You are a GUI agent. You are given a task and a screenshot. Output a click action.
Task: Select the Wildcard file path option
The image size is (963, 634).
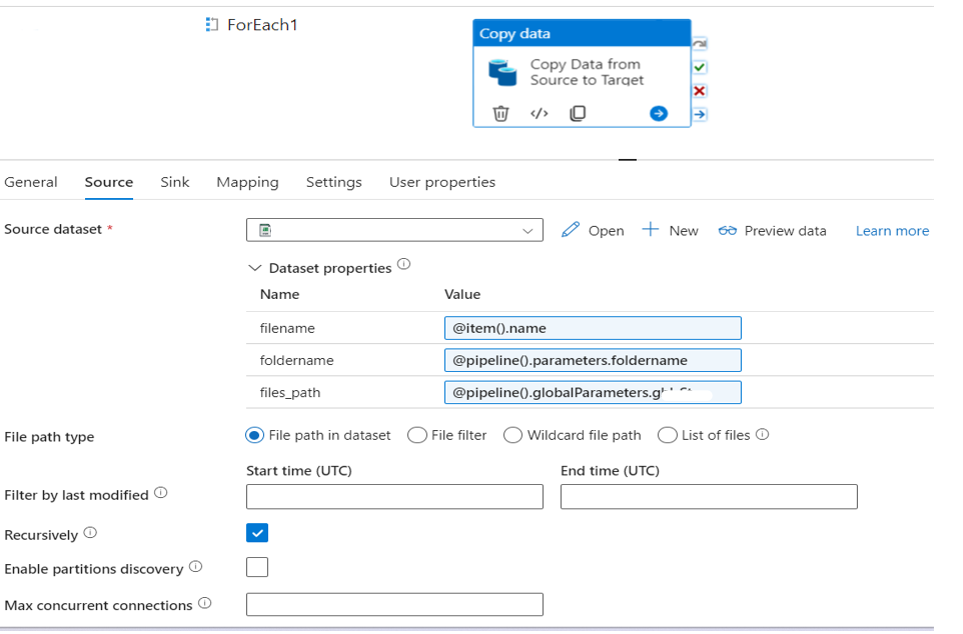[513, 435]
